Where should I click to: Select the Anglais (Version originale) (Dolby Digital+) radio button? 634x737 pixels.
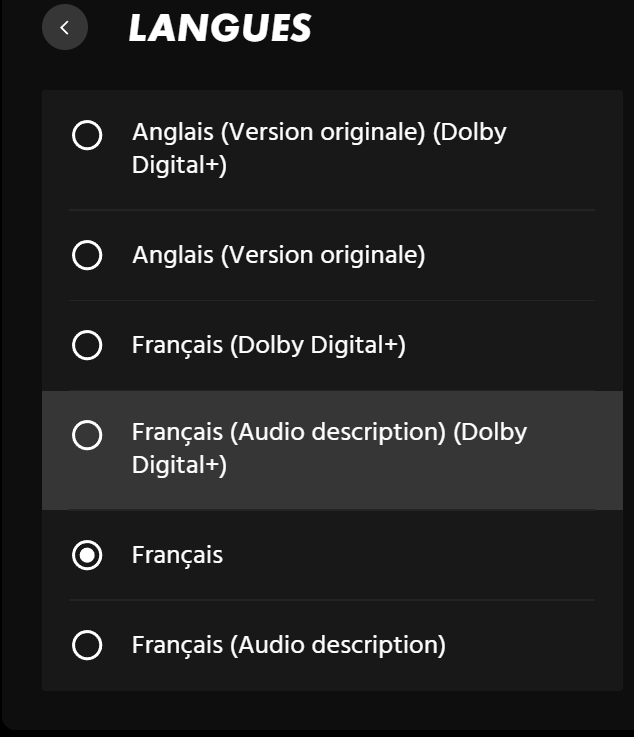pyautogui.click(x=87, y=135)
